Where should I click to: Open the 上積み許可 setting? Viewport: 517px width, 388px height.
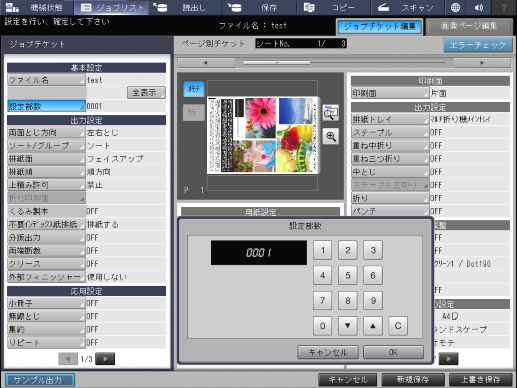(46, 185)
